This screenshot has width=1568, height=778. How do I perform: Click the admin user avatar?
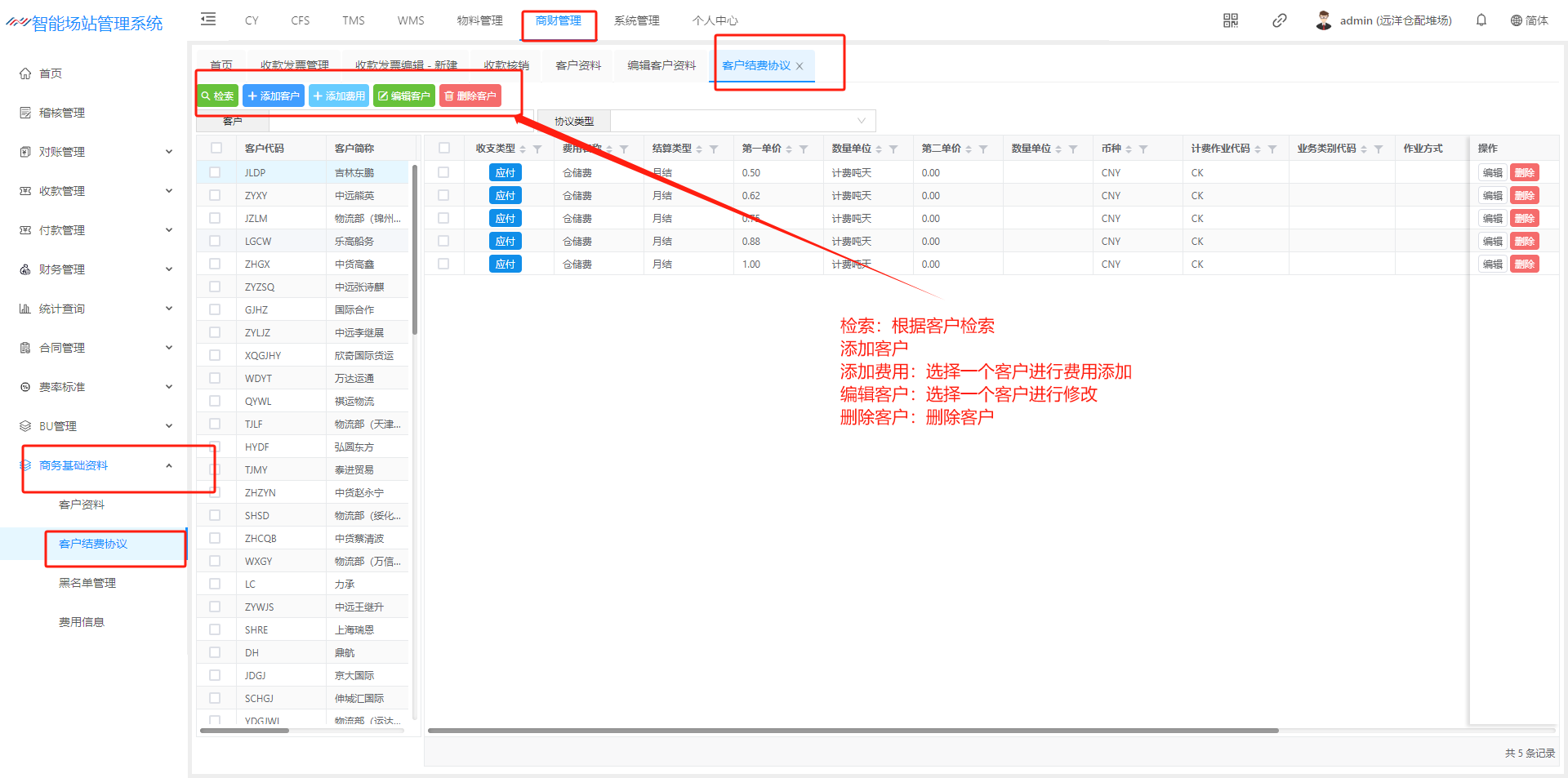[x=1324, y=20]
